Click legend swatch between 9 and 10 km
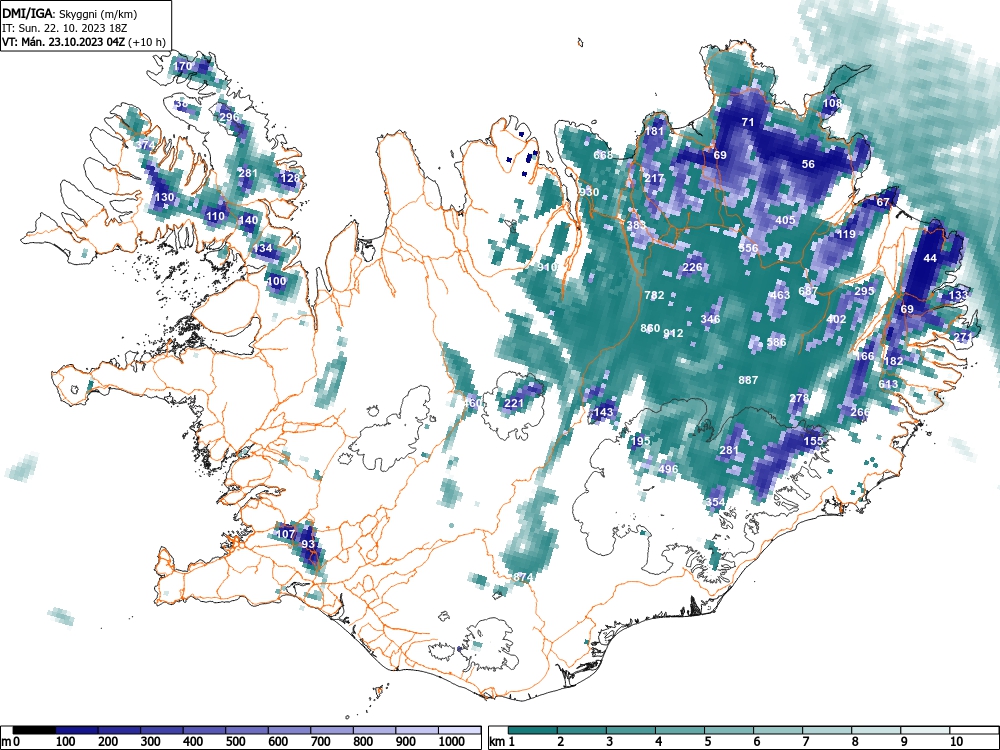 [x=926, y=730]
